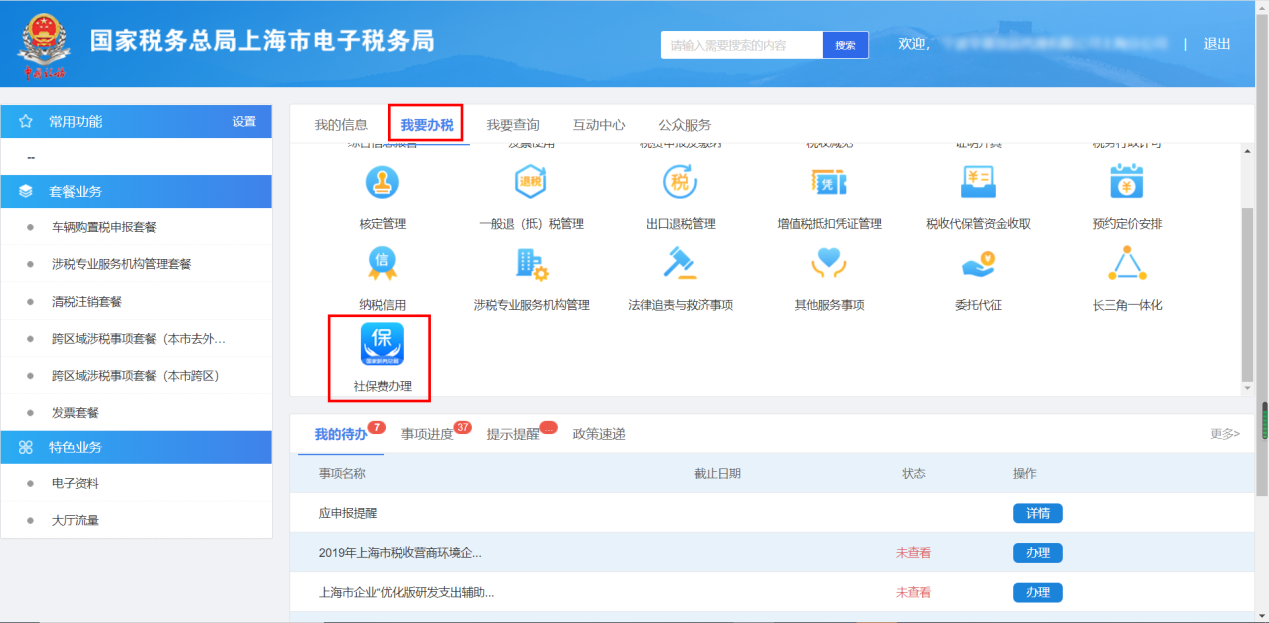This screenshot has width=1269, height=623.
Task: Click the 退出 logout link
Action: pyautogui.click(x=1216, y=44)
